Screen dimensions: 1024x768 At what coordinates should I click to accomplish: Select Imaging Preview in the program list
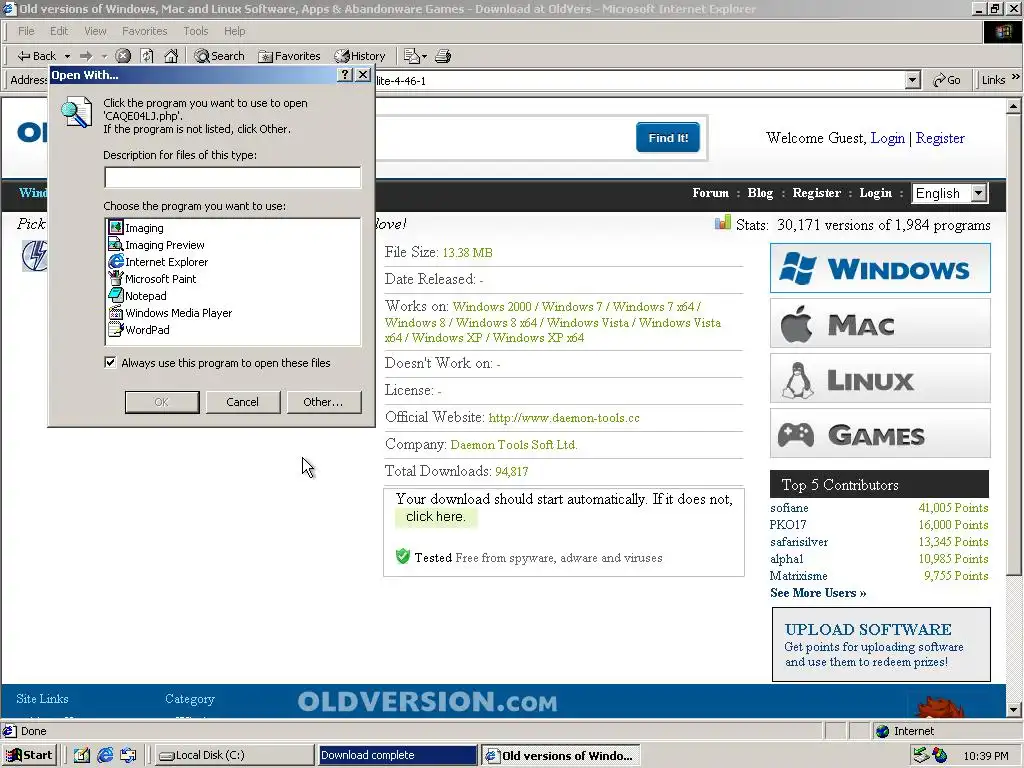157,245
